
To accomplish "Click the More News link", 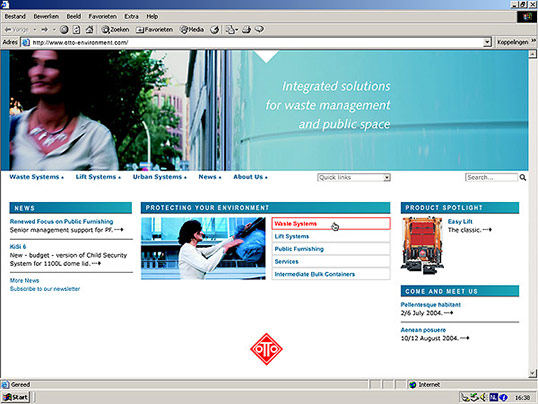I will pos(24,280).
